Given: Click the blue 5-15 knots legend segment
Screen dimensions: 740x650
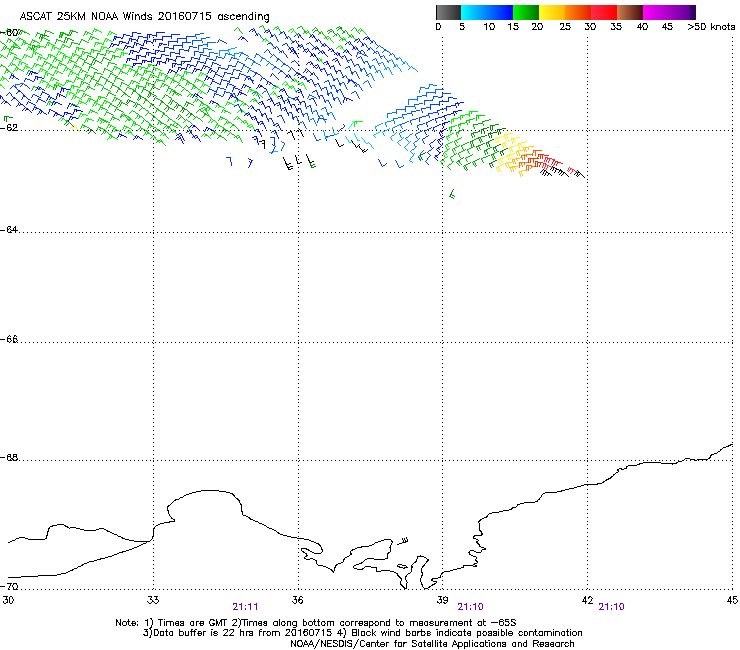Looking at the screenshot, I should [x=487, y=12].
